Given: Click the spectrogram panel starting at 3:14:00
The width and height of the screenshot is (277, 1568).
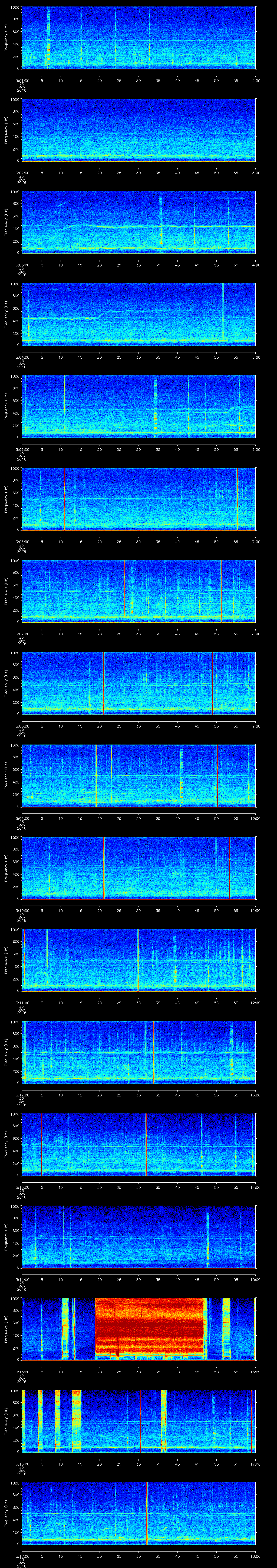Looking at the screenshot, I should click(x=139, y=1237).
